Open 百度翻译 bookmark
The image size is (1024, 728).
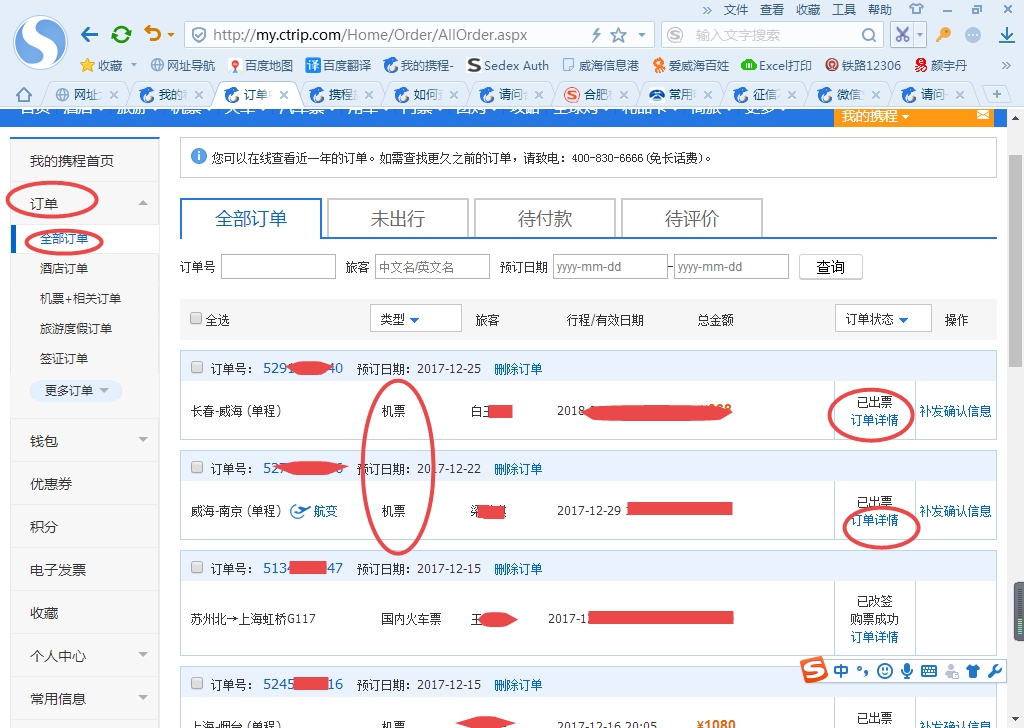338,65
